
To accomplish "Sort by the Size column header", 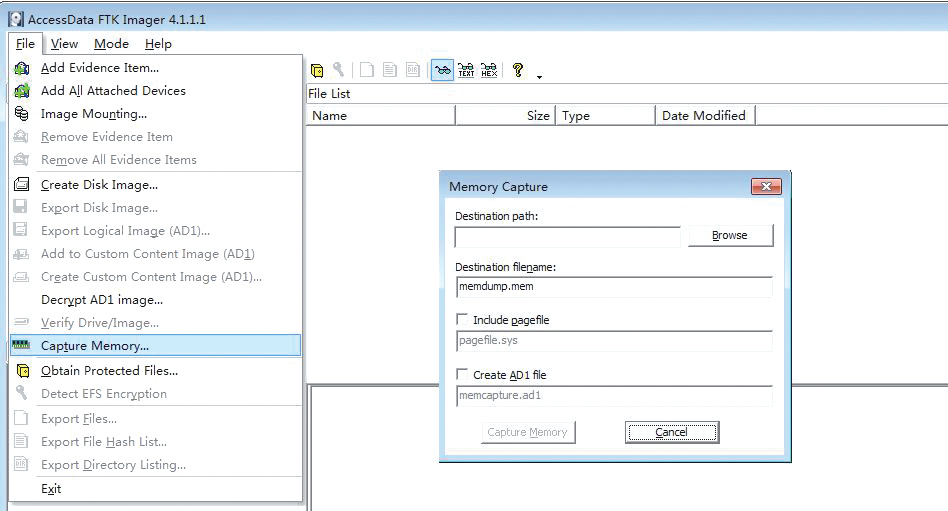I will (505, 116).
